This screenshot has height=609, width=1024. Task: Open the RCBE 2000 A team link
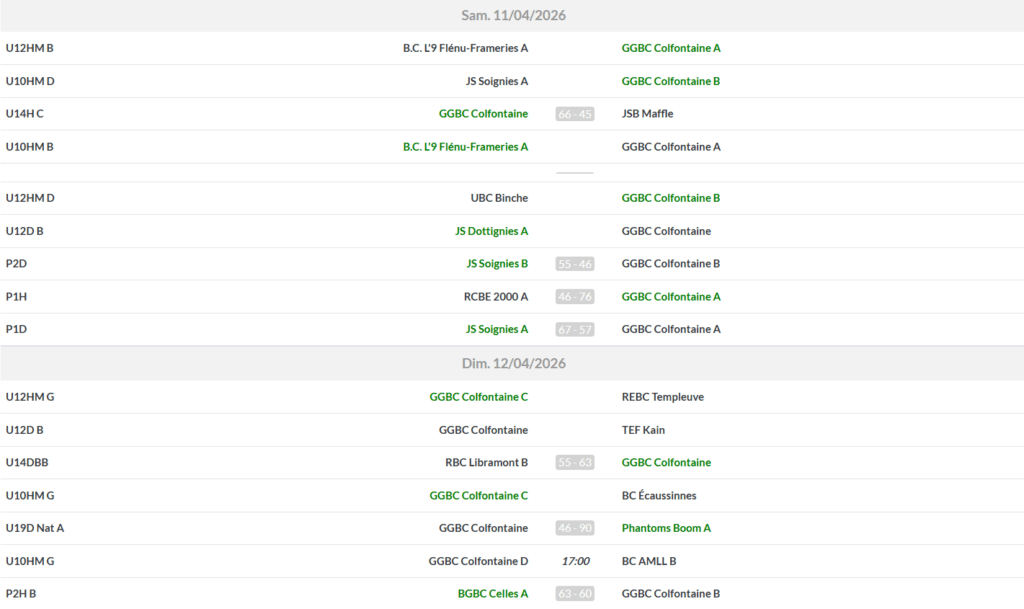click(495, 297)
